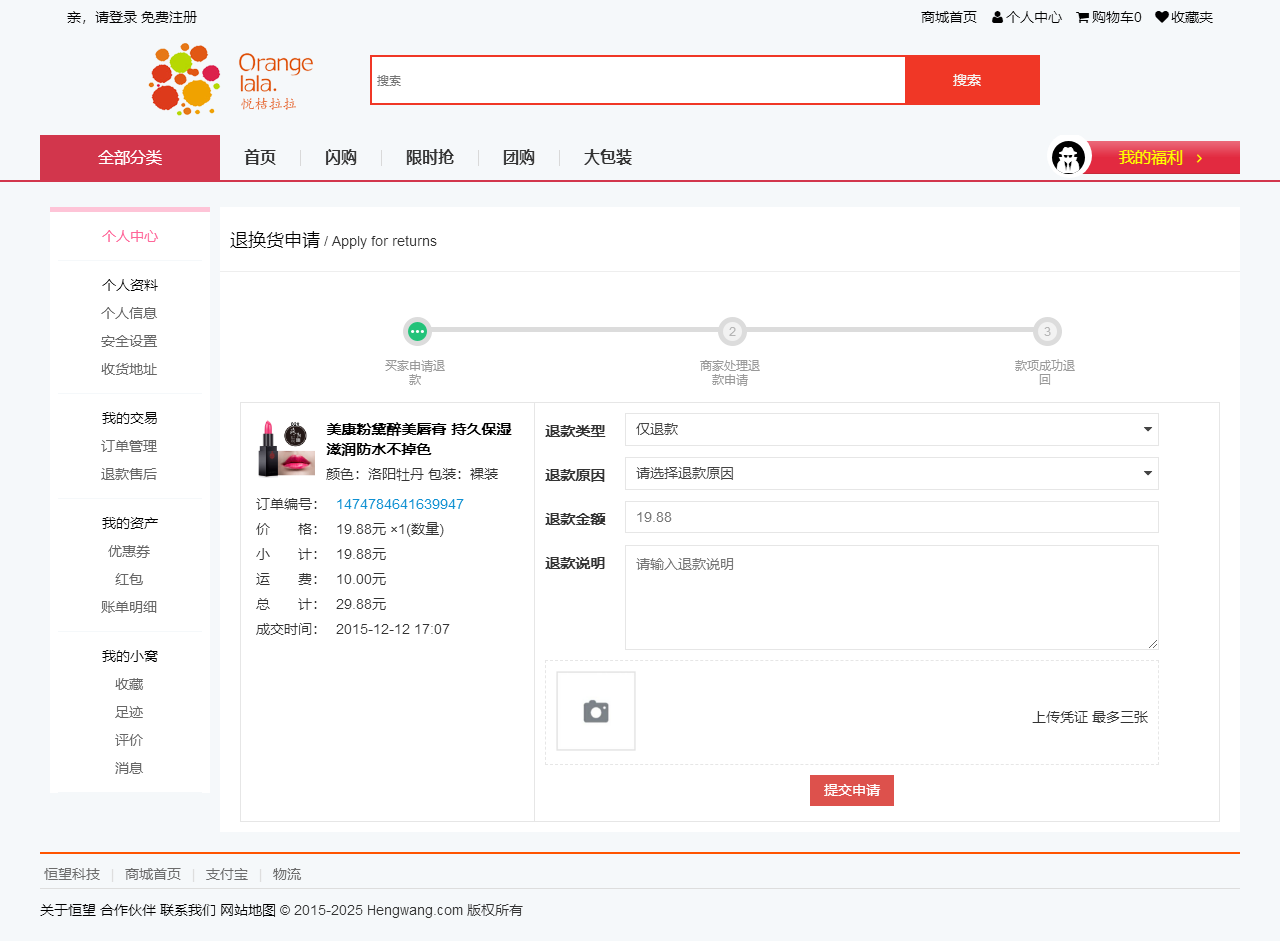Open the 全部分类 category menu

(130, 158)
